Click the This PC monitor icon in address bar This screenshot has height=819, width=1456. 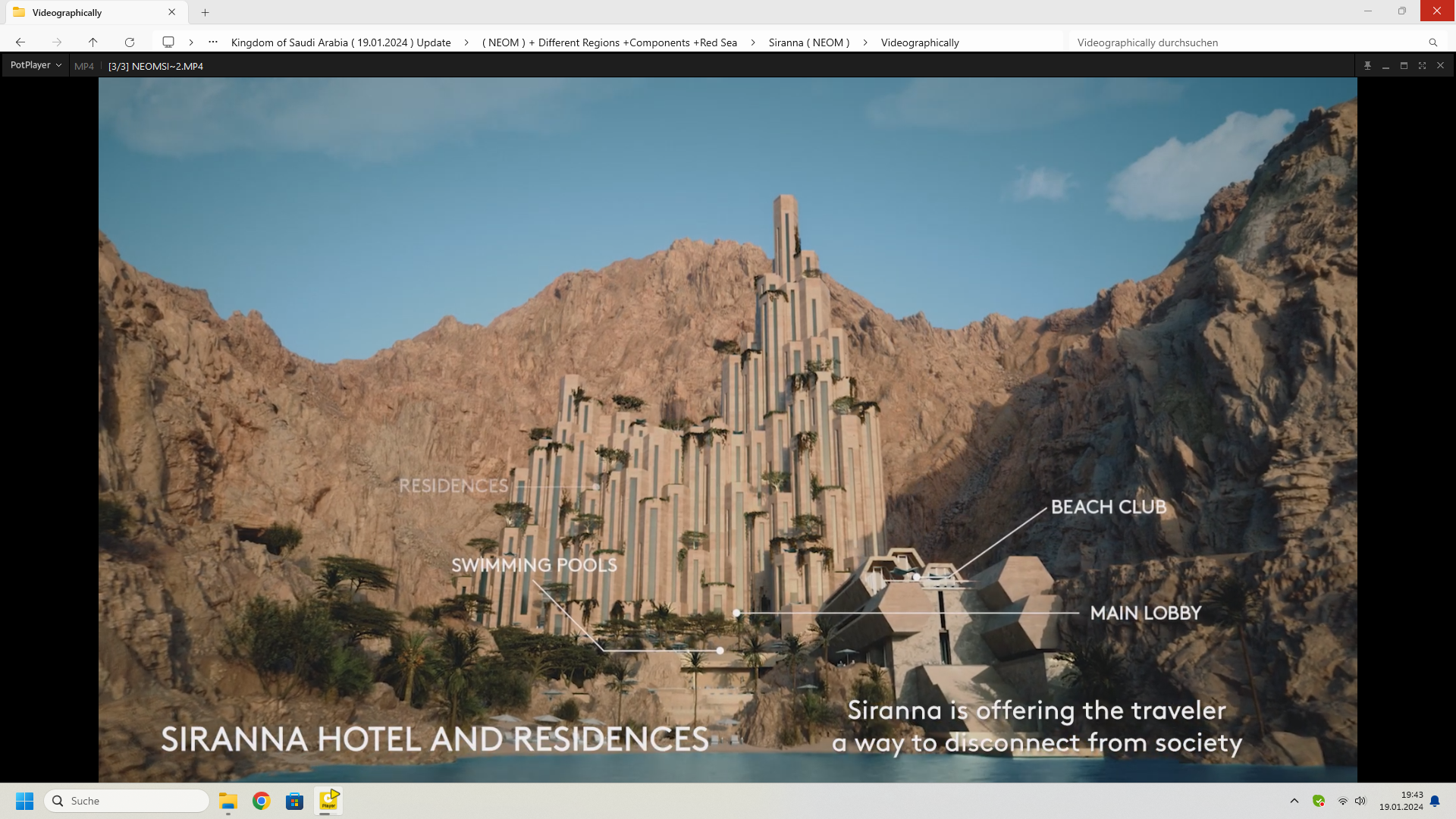[168, 42]
